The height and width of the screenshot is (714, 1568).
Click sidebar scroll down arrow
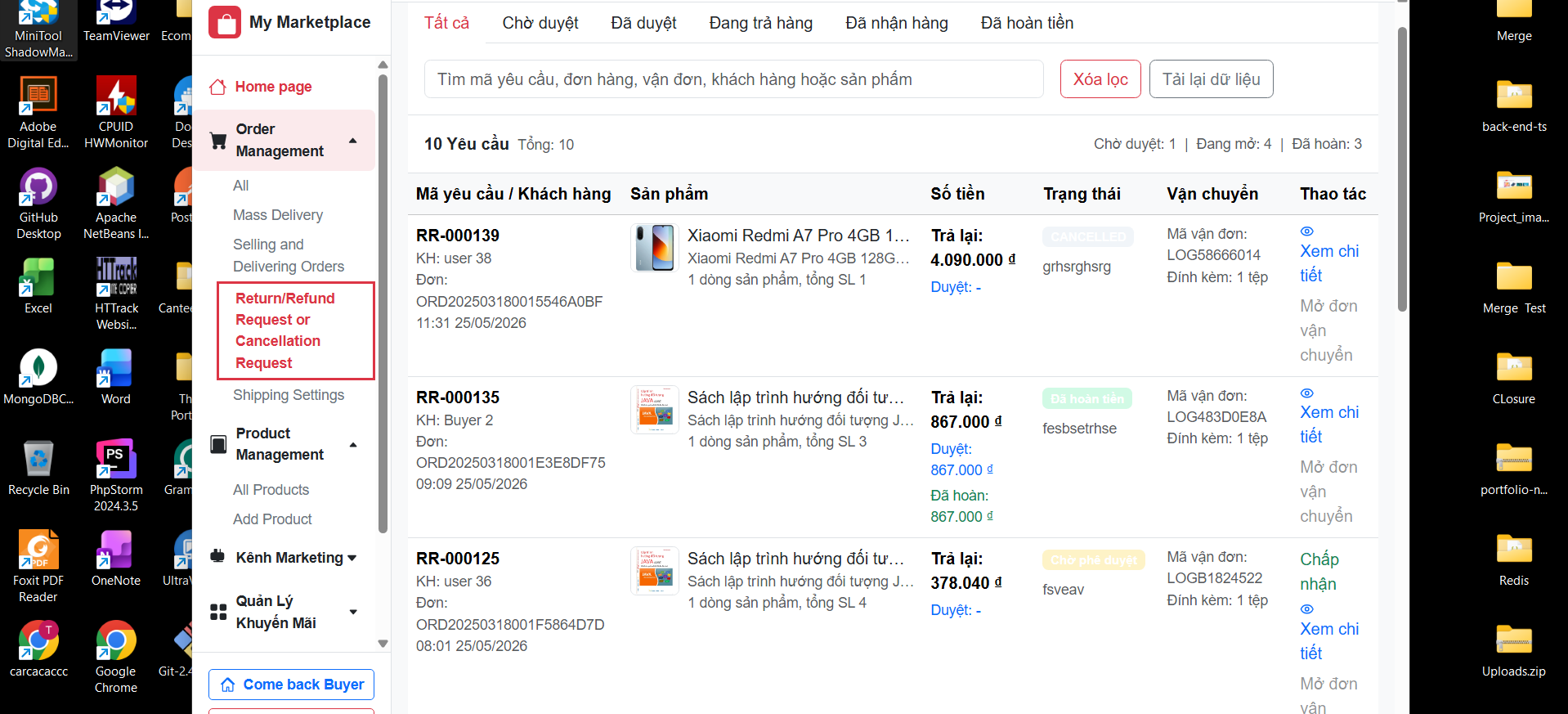[383, 644]
